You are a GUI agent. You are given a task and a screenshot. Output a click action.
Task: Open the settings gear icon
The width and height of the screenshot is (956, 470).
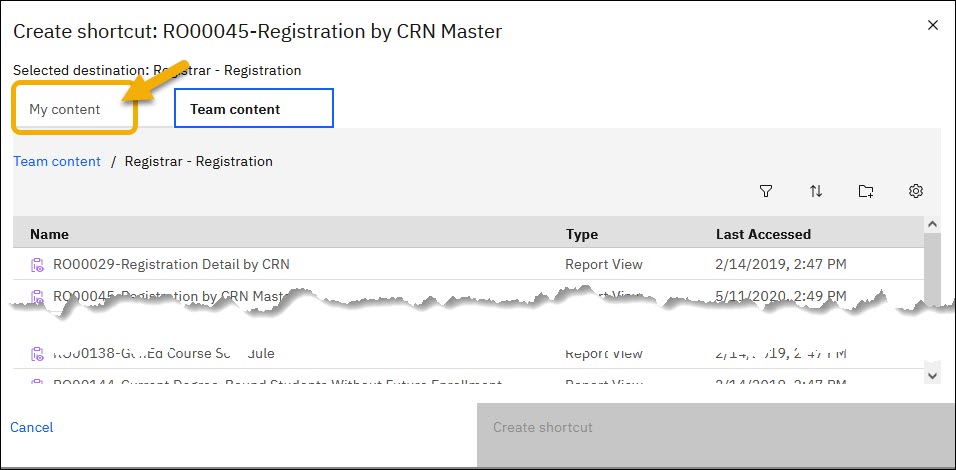[915, 191]
